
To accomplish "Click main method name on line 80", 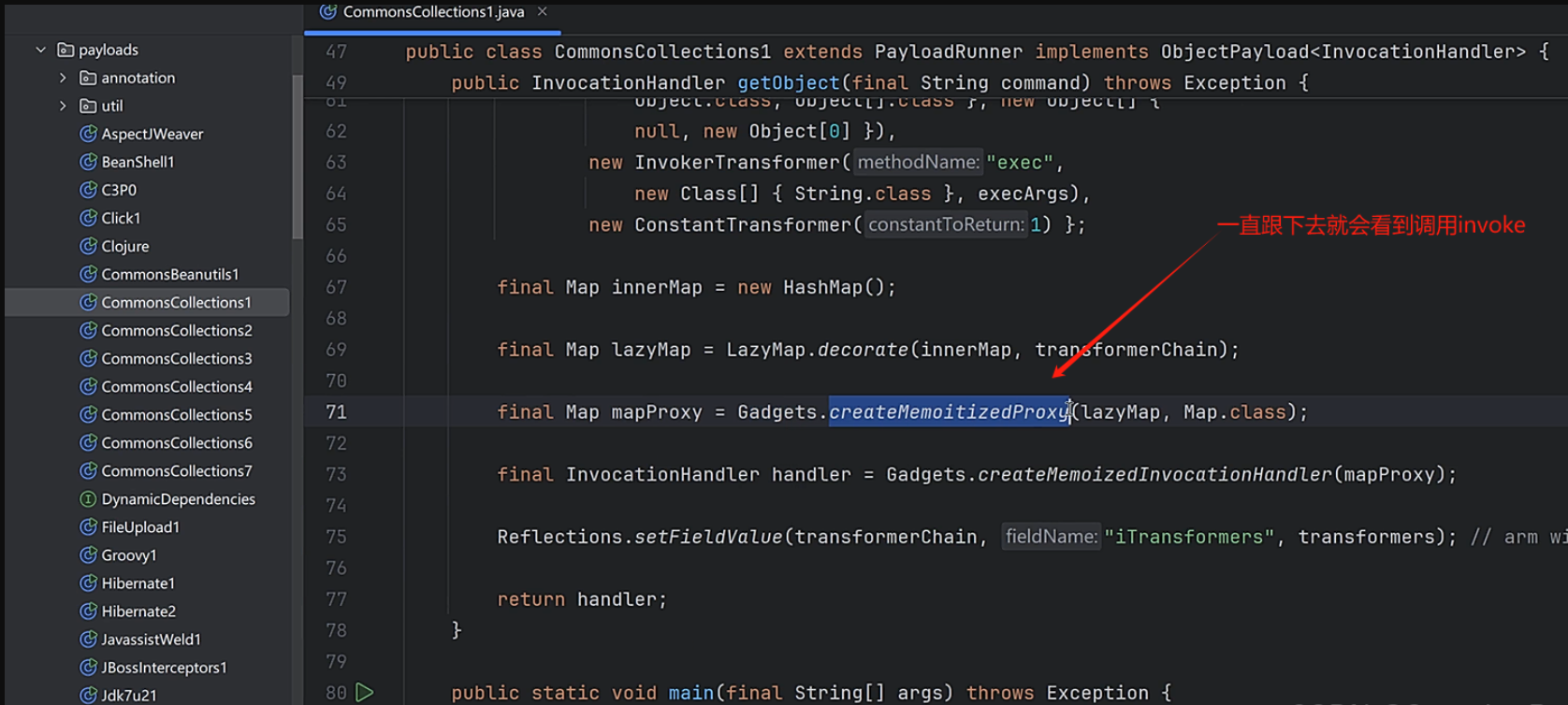I will [691, 693].
